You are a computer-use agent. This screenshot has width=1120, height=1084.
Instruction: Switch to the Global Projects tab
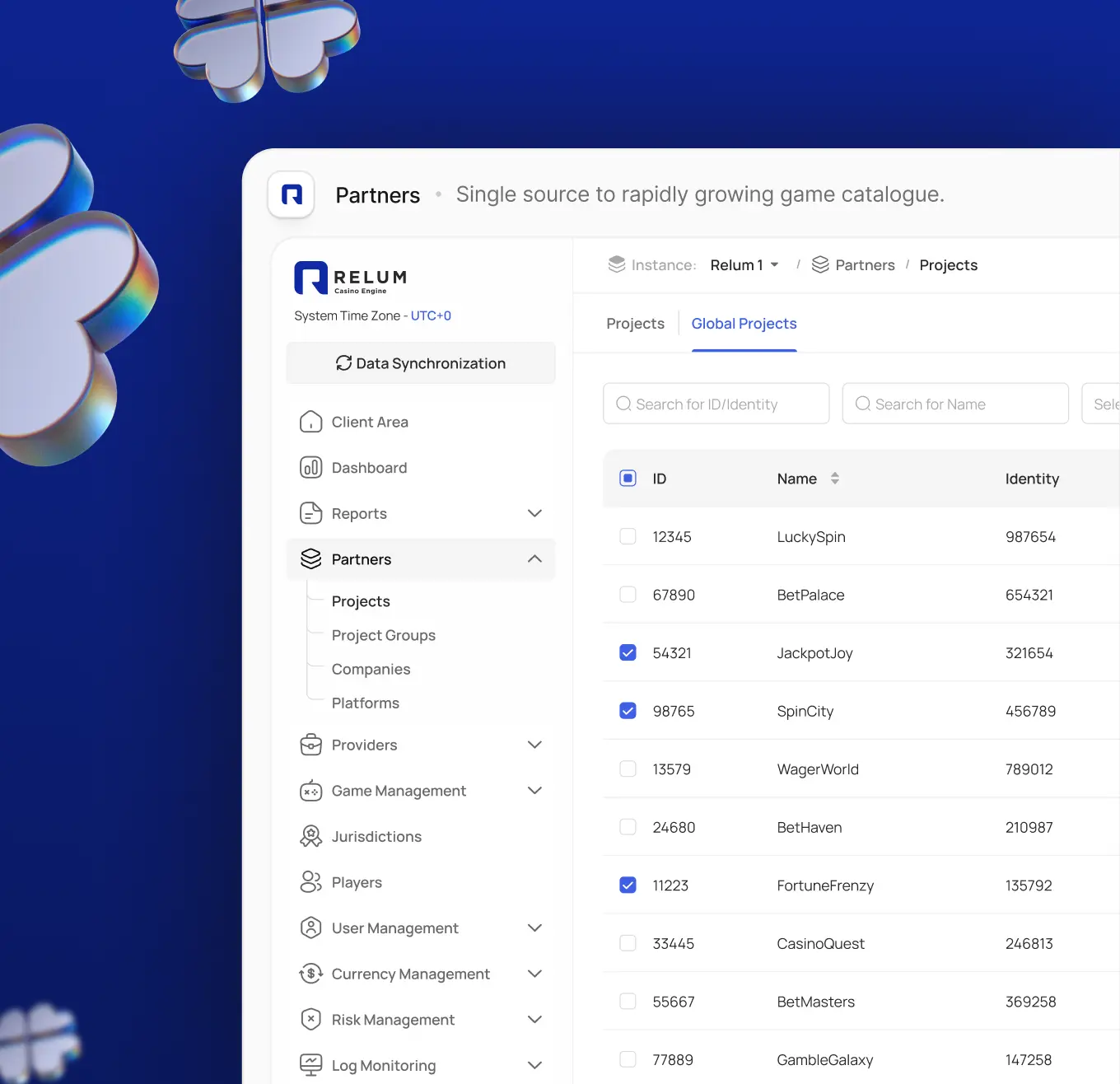[744, 324]
